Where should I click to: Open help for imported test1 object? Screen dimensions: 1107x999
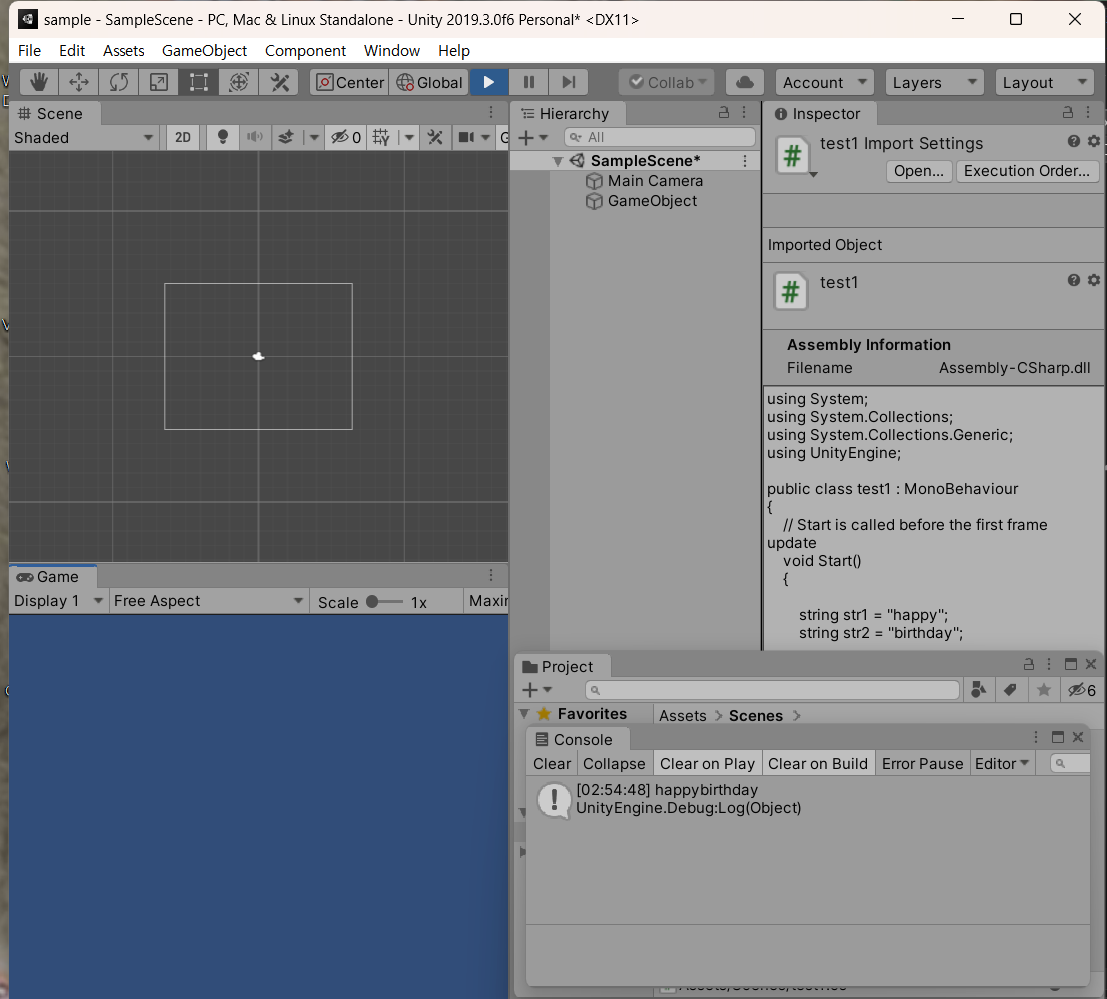[1074, 280]
